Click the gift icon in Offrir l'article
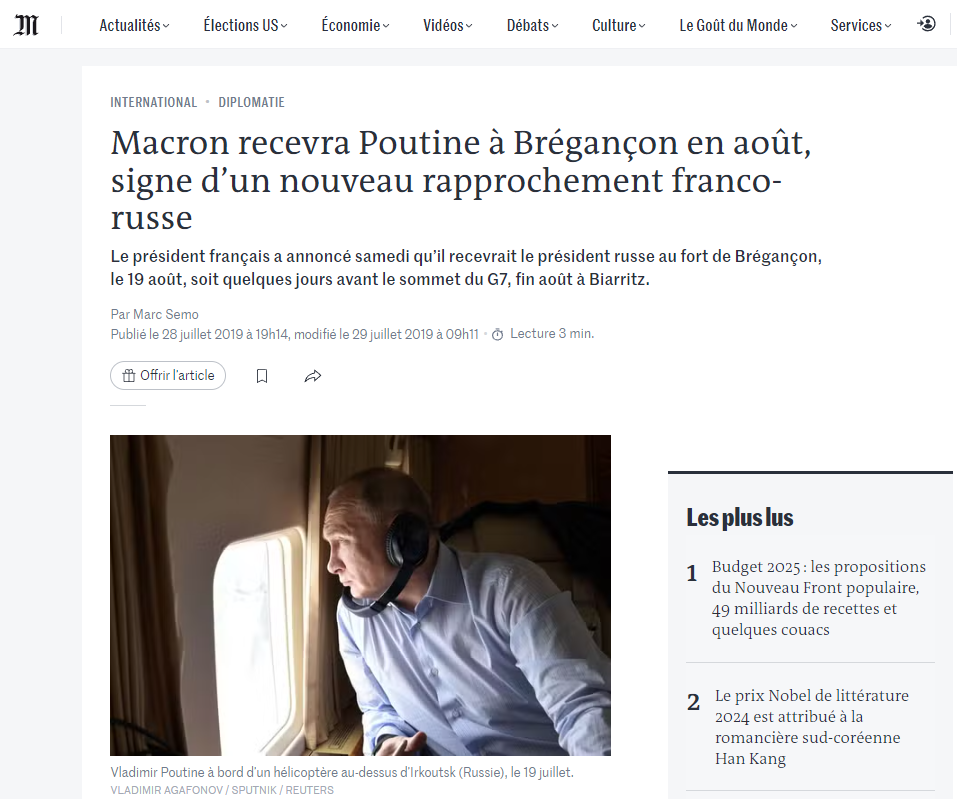Viewport: 957px width, 799px height. tap(129, 376)
